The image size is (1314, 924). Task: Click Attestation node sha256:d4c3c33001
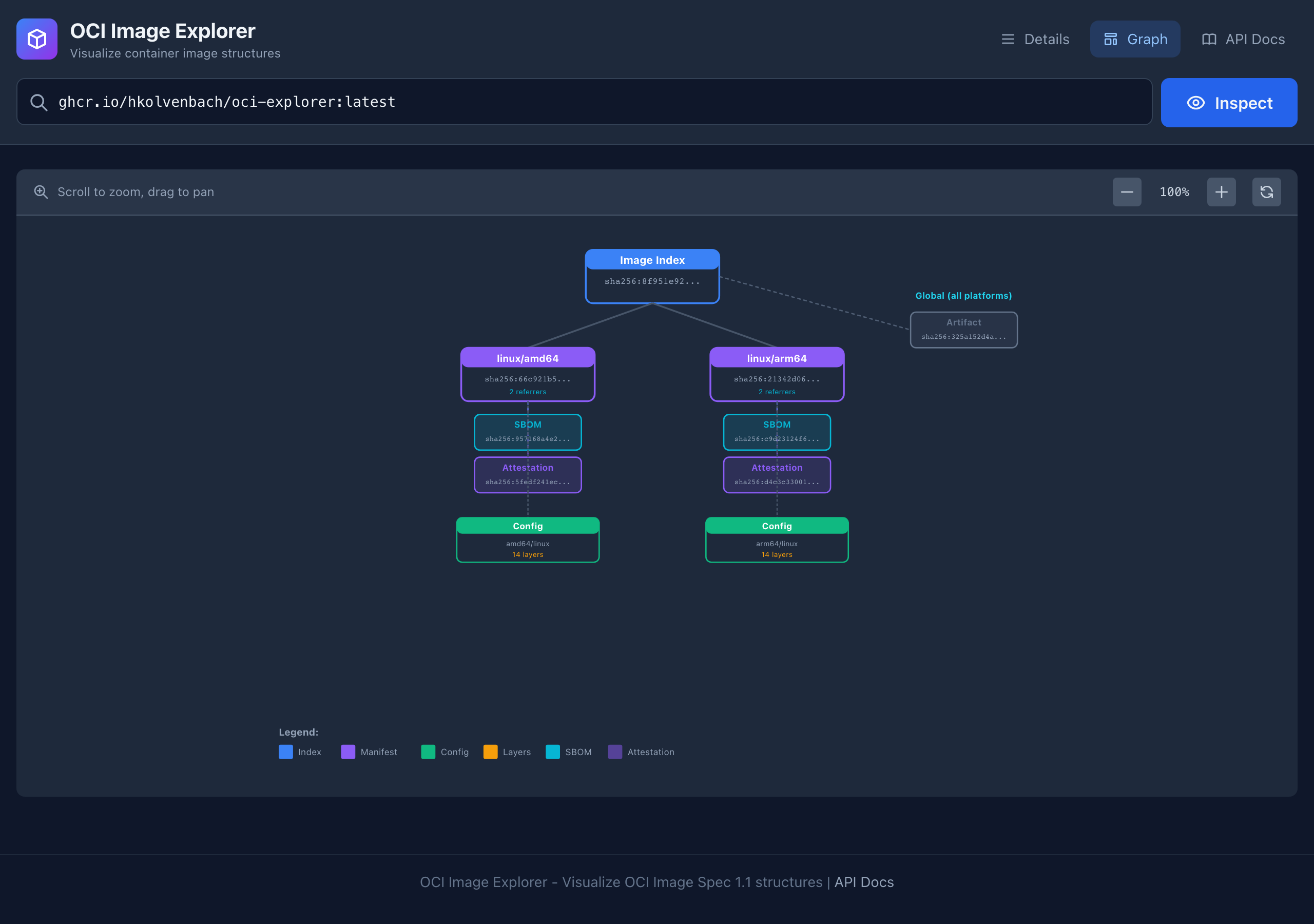pyautogui.click(x=777, y=475)
